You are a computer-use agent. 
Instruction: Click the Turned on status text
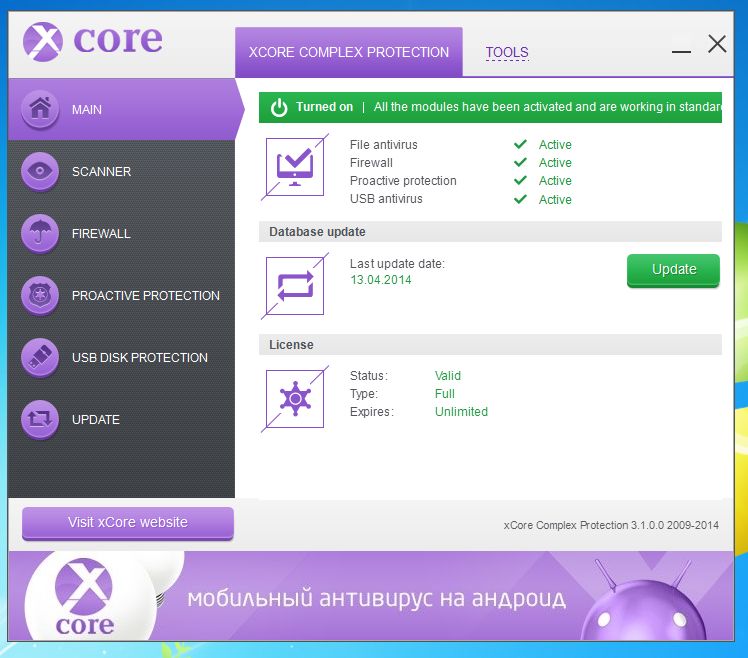tap(324, 107)
